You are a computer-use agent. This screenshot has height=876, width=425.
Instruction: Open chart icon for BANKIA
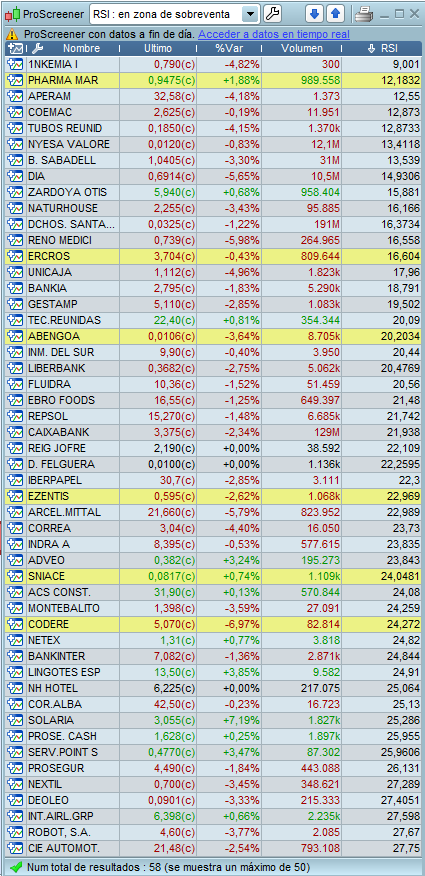[x=15, y=288]
